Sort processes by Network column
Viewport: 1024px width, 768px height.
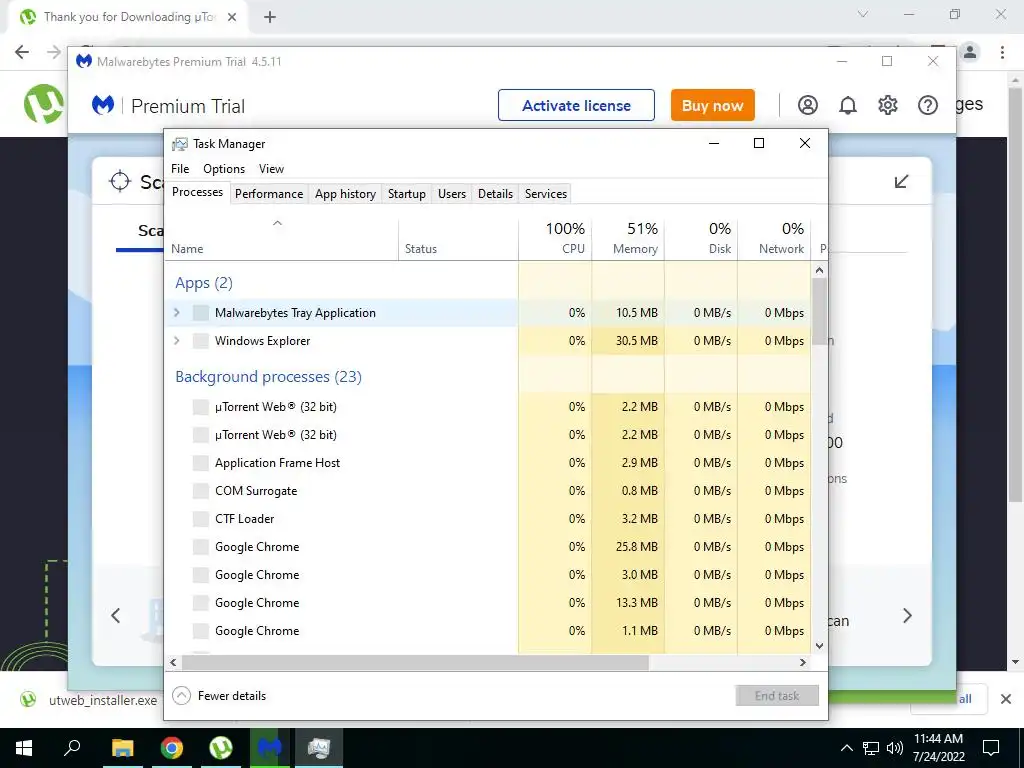coord(775,239)
